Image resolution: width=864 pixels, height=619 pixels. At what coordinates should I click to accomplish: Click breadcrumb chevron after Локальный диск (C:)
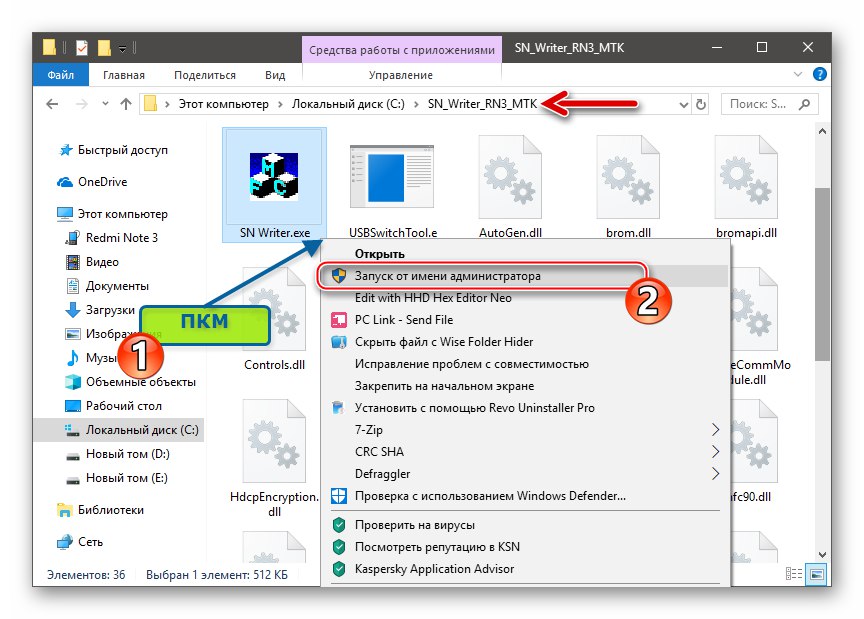click(417, 104)
